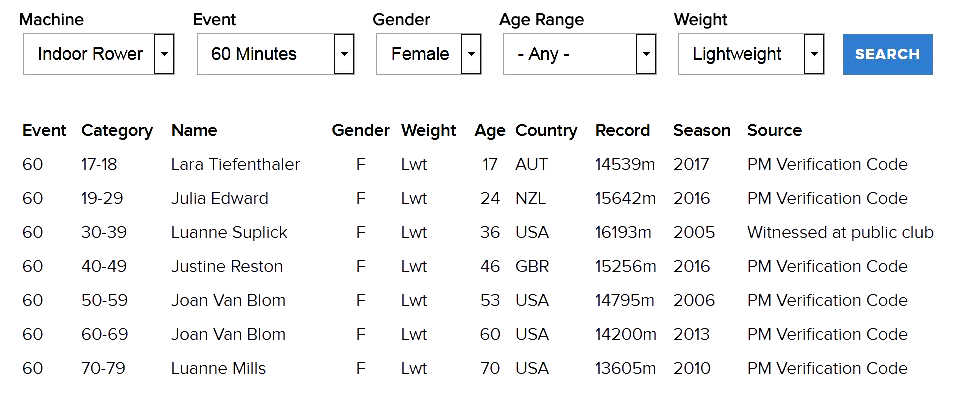
Task: Expand the Age Range dropdown
Action: point(579,54)
